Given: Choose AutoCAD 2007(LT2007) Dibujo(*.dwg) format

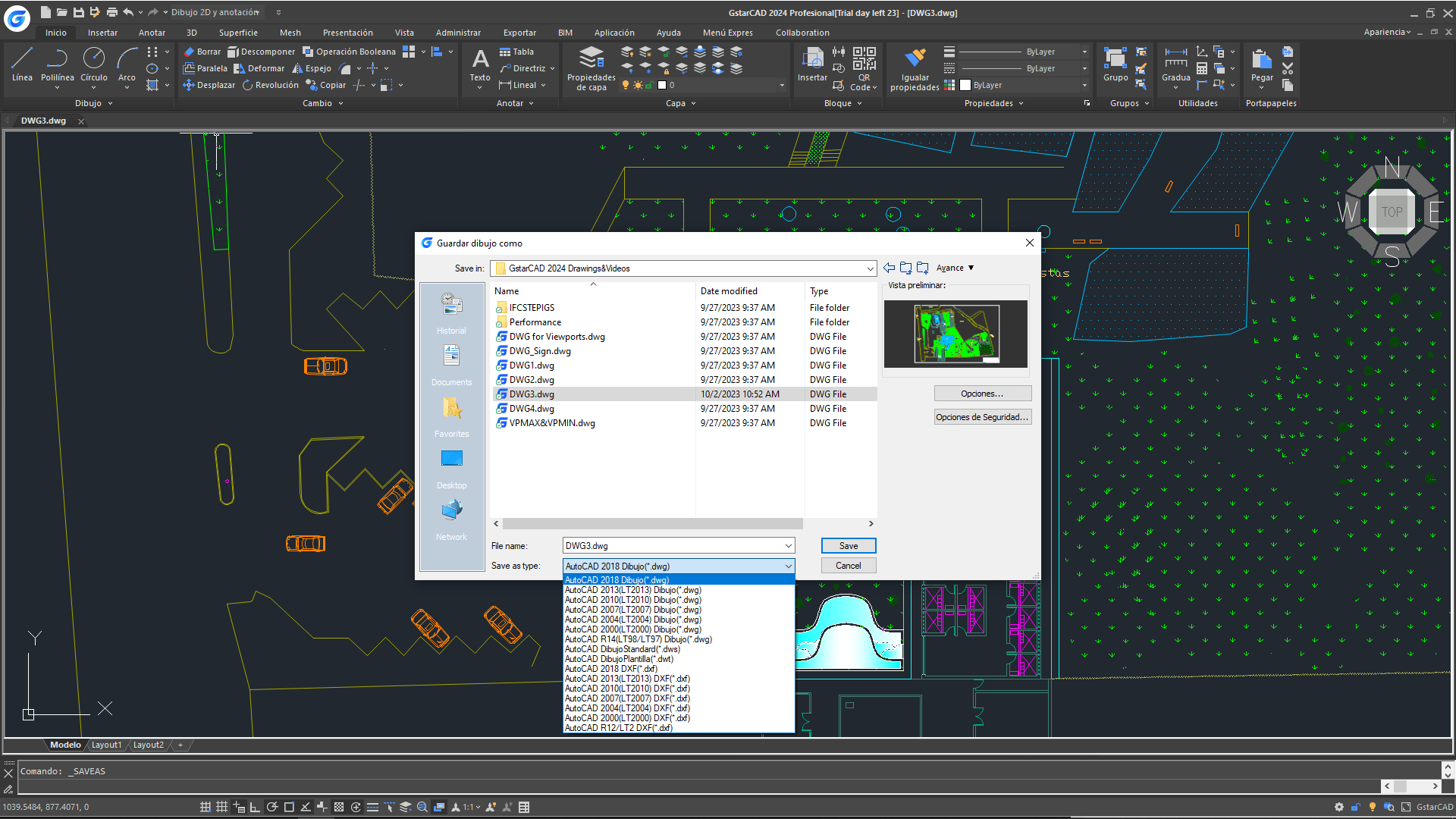Looking at the screenshot, I should (x=632, y=610).
